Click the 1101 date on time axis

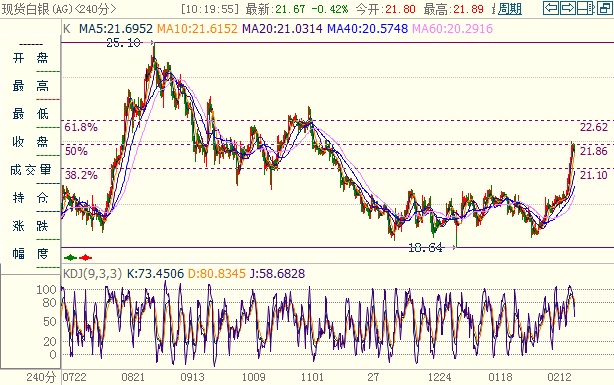click(x=312, y=377)
